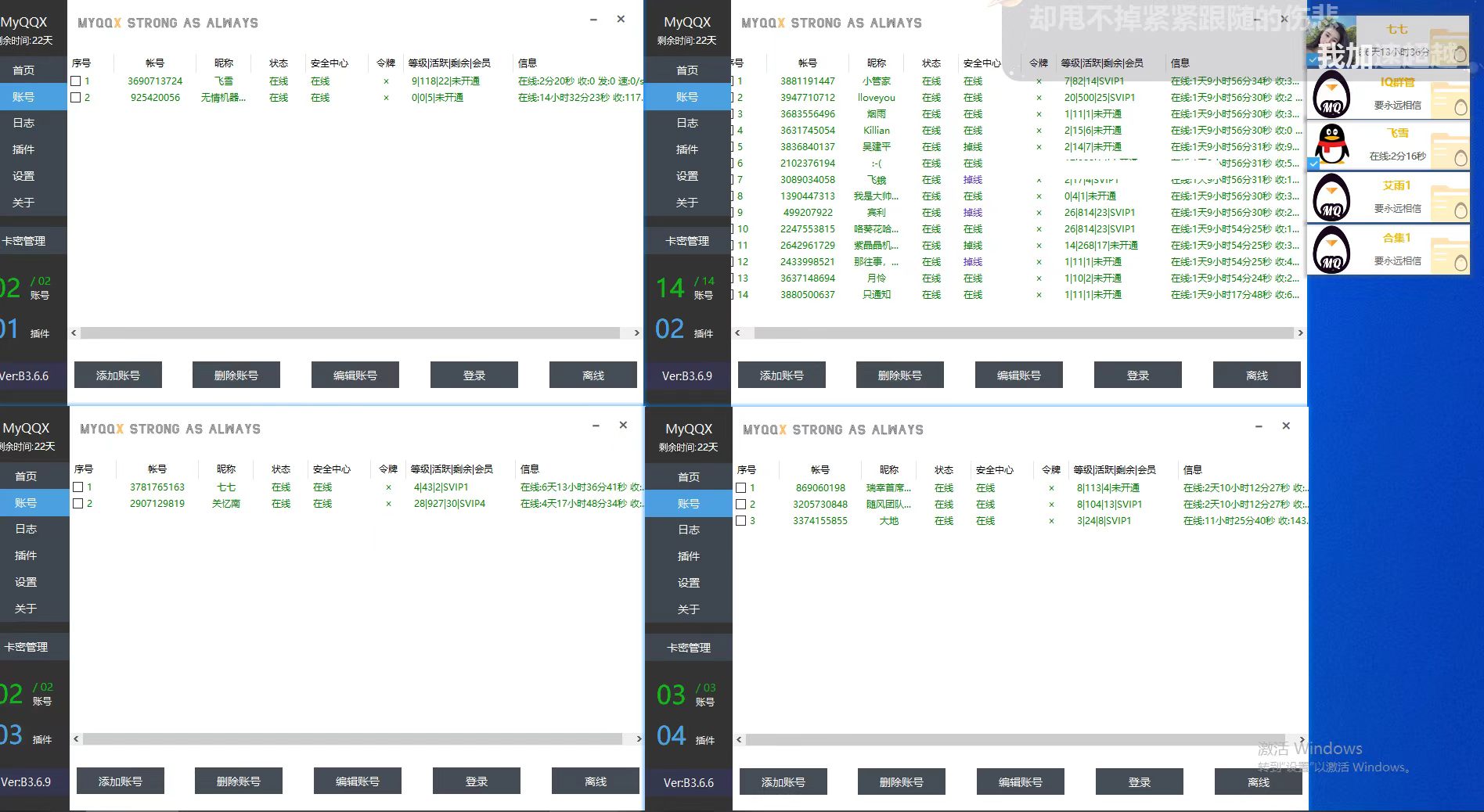Screen dimensions: 1484x812
Task: Click the right scroll arrow in the 关忆南 window
Action: 639,739
